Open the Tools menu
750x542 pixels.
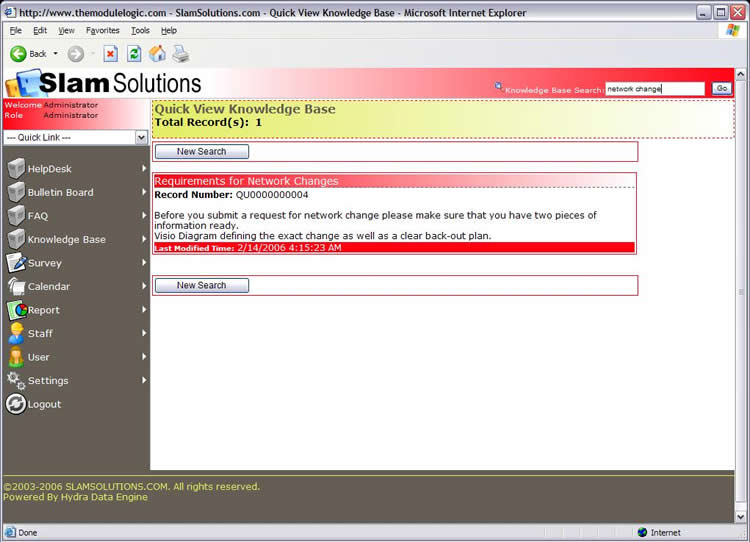pos(141,31)
